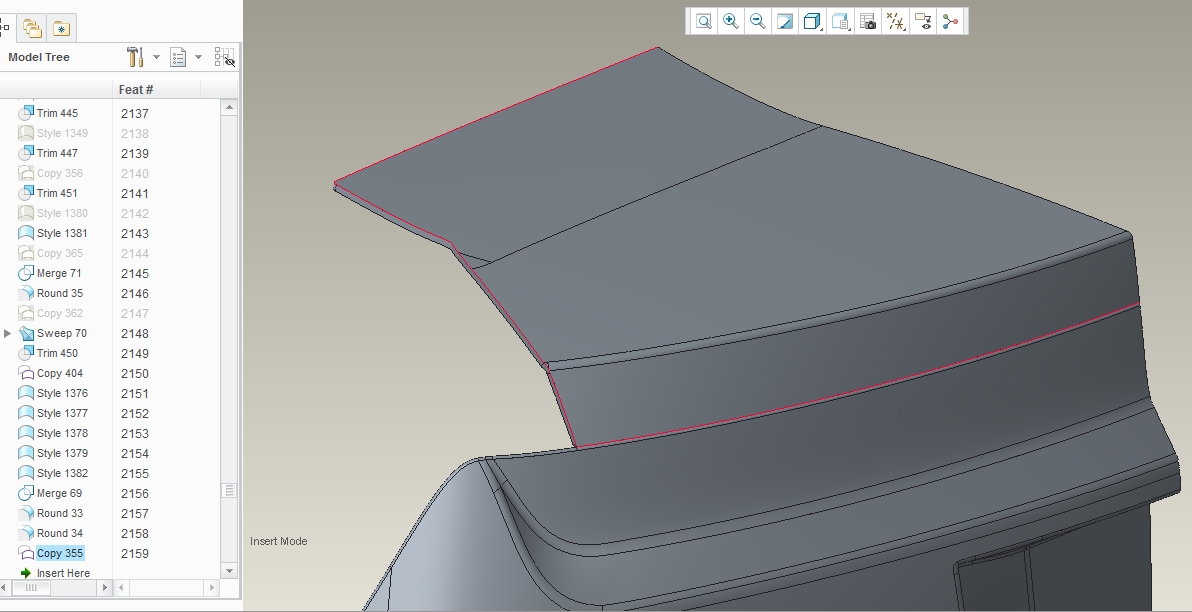
Task: Select Round 35 feature
Action: 59,293
